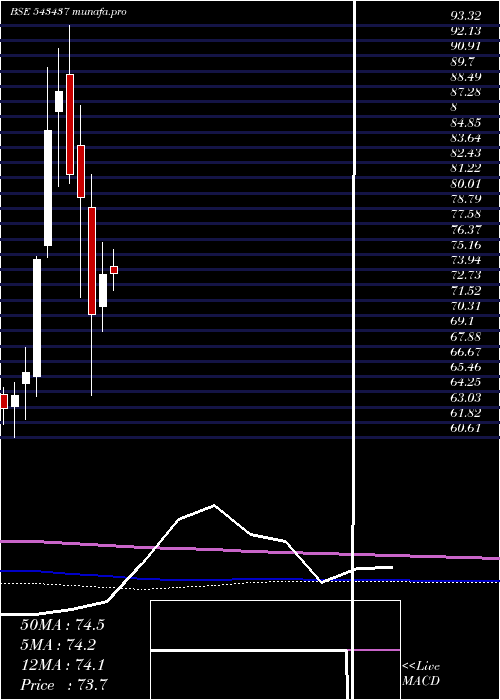The height and width of the screenshot is (700, 500).
Task: Click the 78.79 price axis label
Action: 466,199
